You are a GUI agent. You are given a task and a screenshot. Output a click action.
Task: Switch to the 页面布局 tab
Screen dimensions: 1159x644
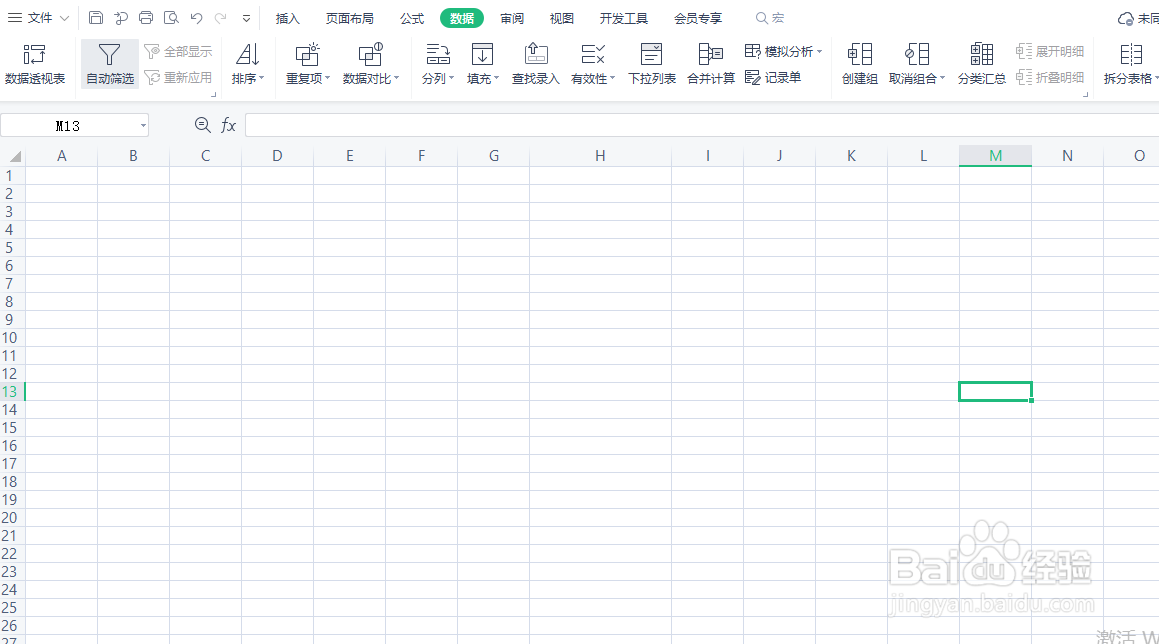point(350,18)
